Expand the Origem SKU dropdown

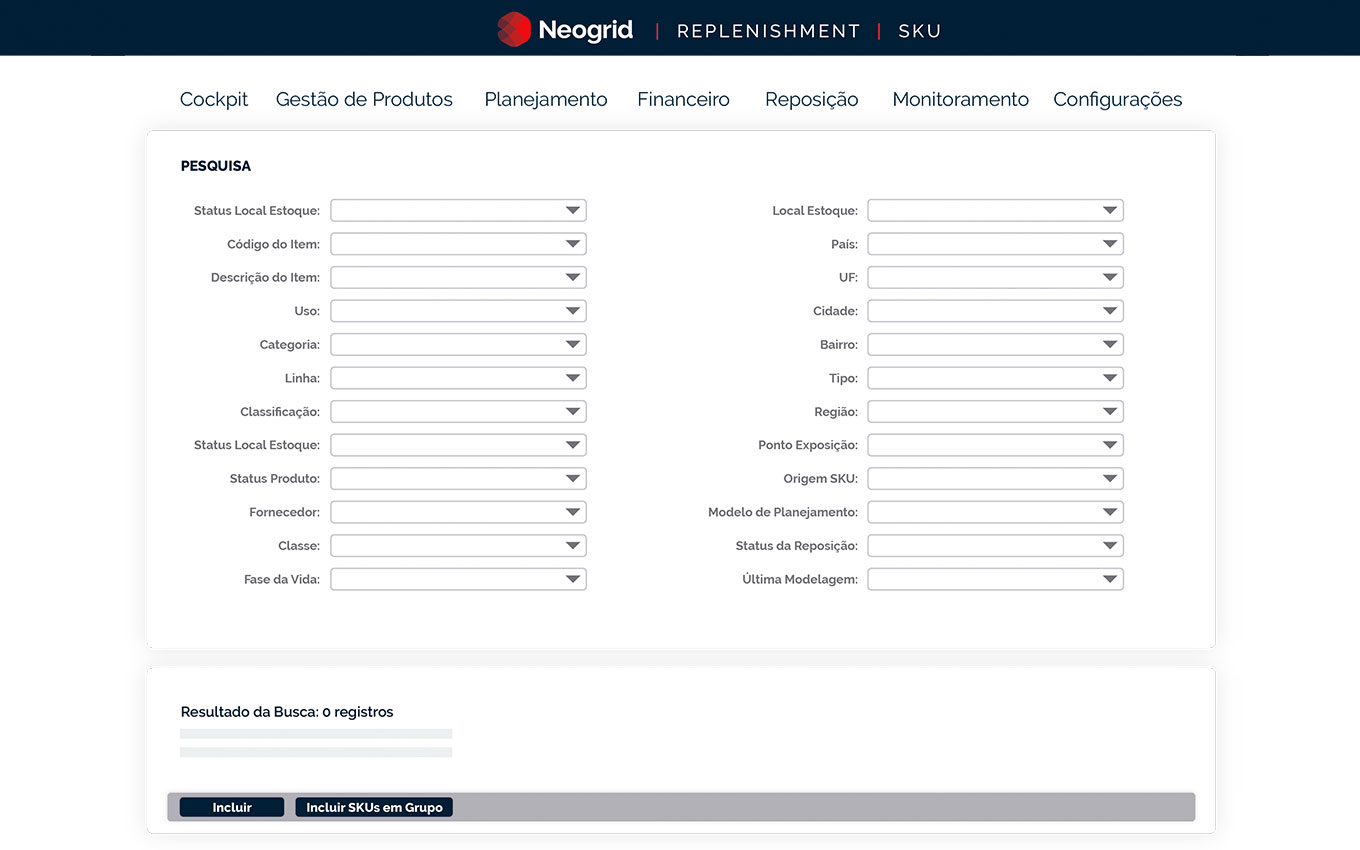(x=1109, y=479)
